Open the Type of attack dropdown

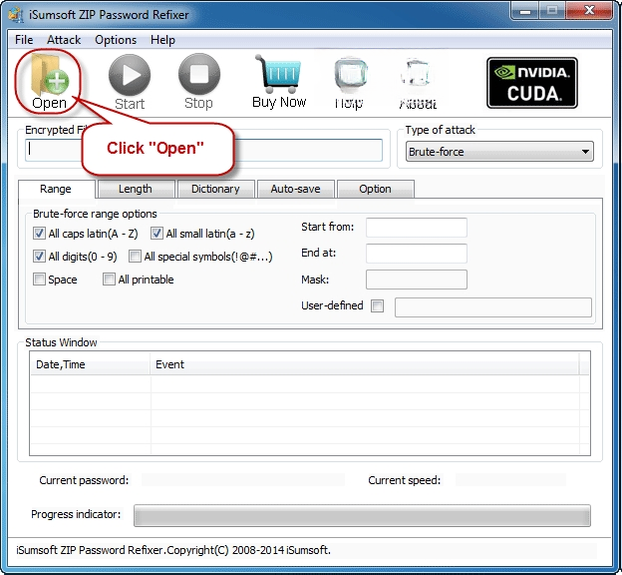[499, 151]
